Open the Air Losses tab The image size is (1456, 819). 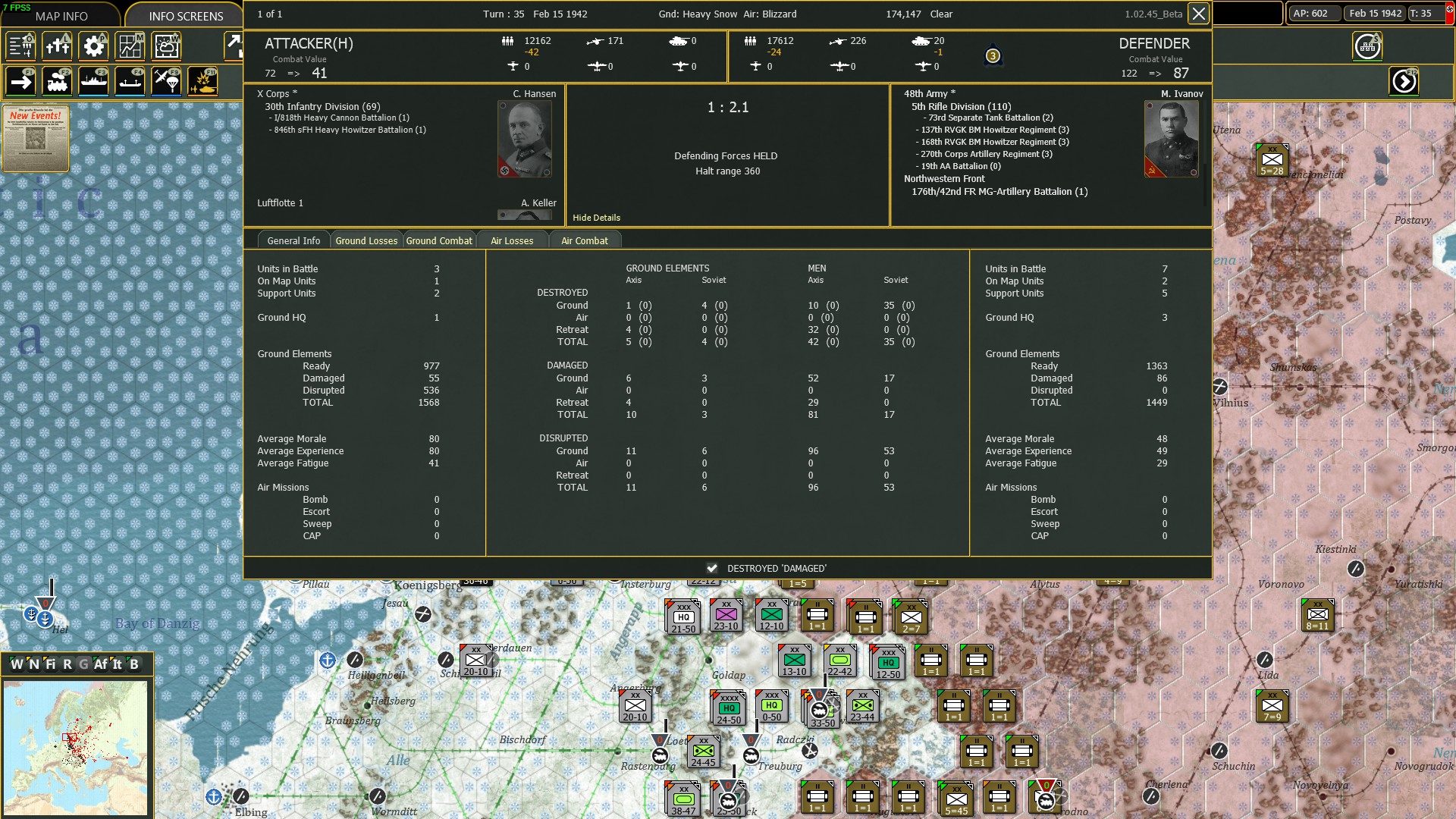pyautogui.click(x=512, y=240)
